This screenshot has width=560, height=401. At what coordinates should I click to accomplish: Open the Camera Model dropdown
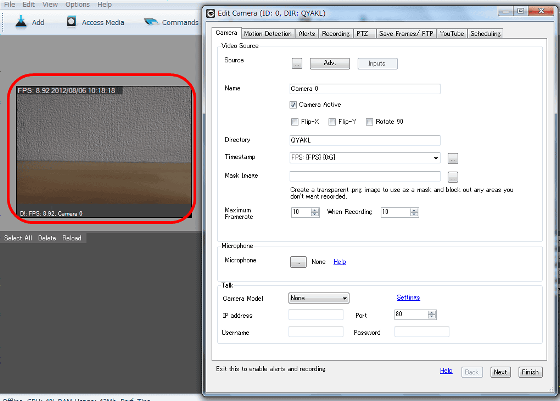tap(319, 298)
